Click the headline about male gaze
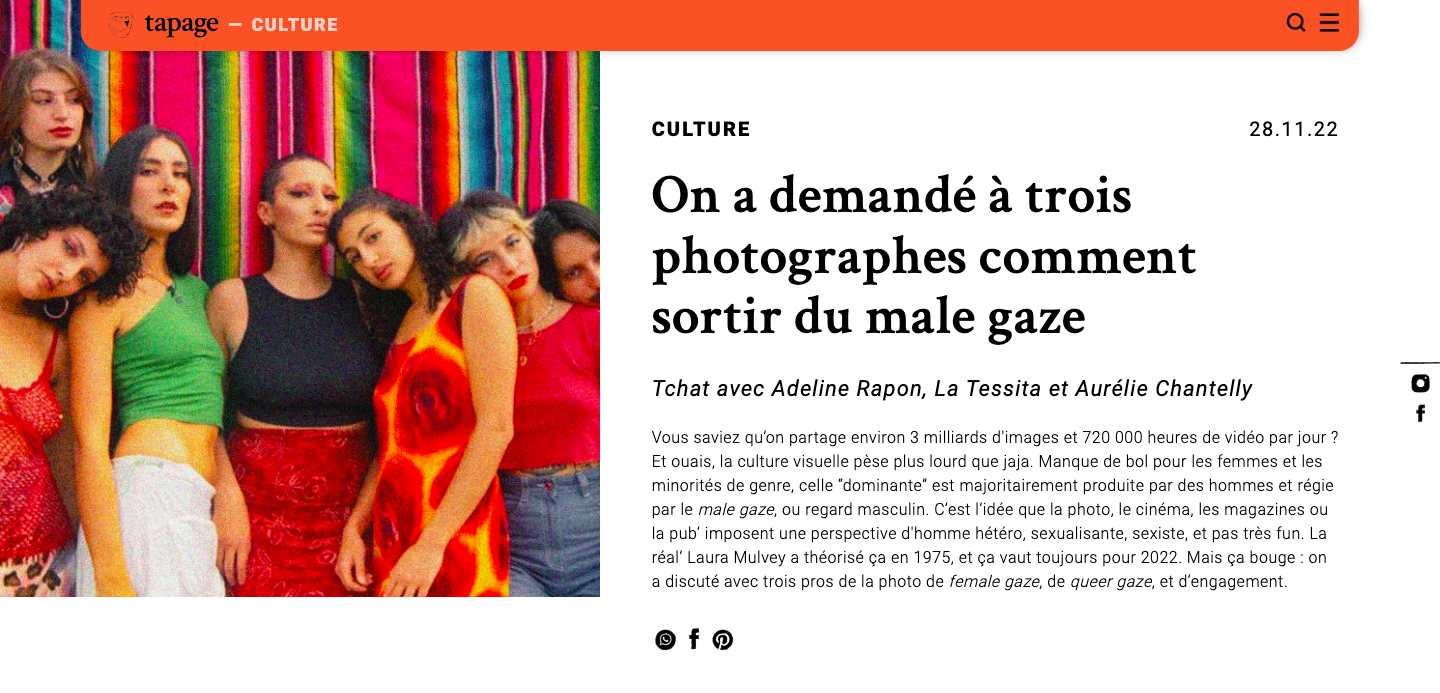The width and height of the screenshot is (1440, 693). point(924,256)
